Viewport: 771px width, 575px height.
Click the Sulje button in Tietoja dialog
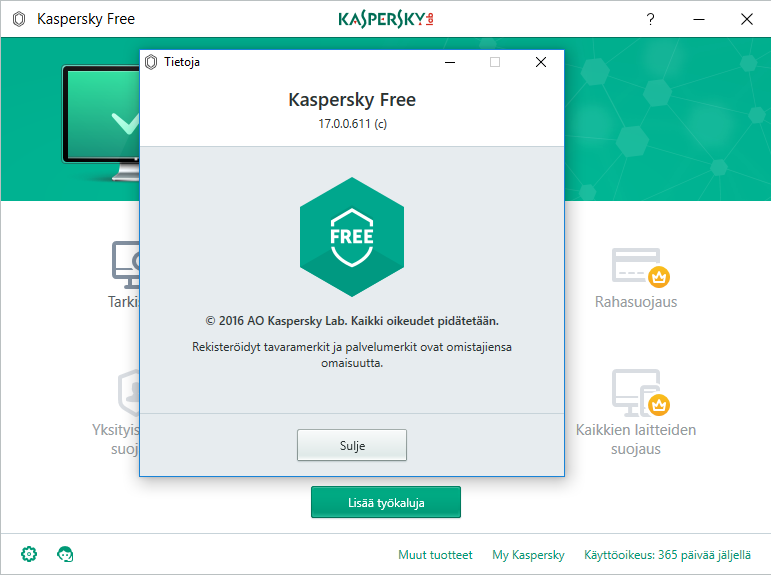click(x=352, y=445)
